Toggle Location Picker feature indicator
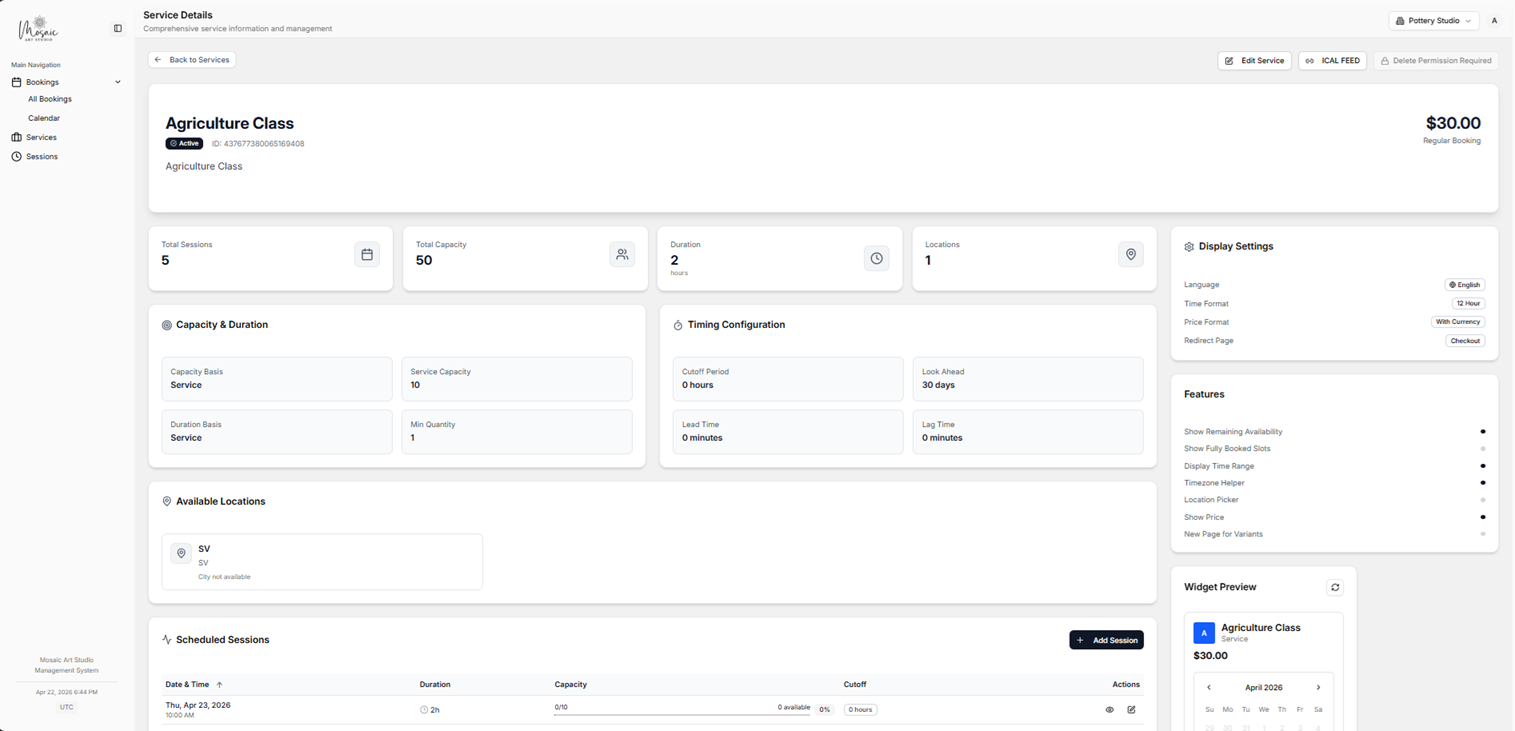 [1482, 500]
